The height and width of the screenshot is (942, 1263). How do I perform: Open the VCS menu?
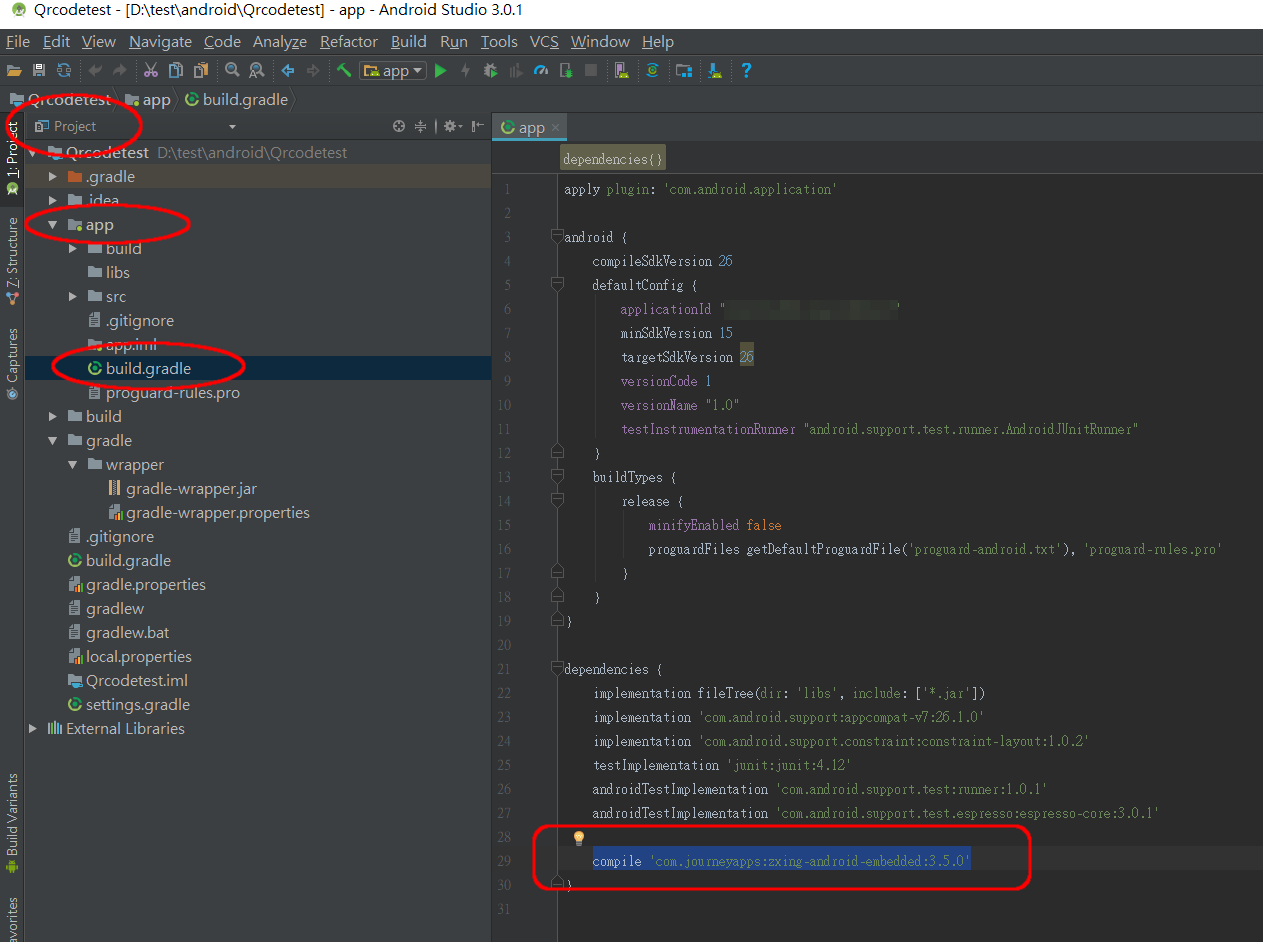(544, 41)
